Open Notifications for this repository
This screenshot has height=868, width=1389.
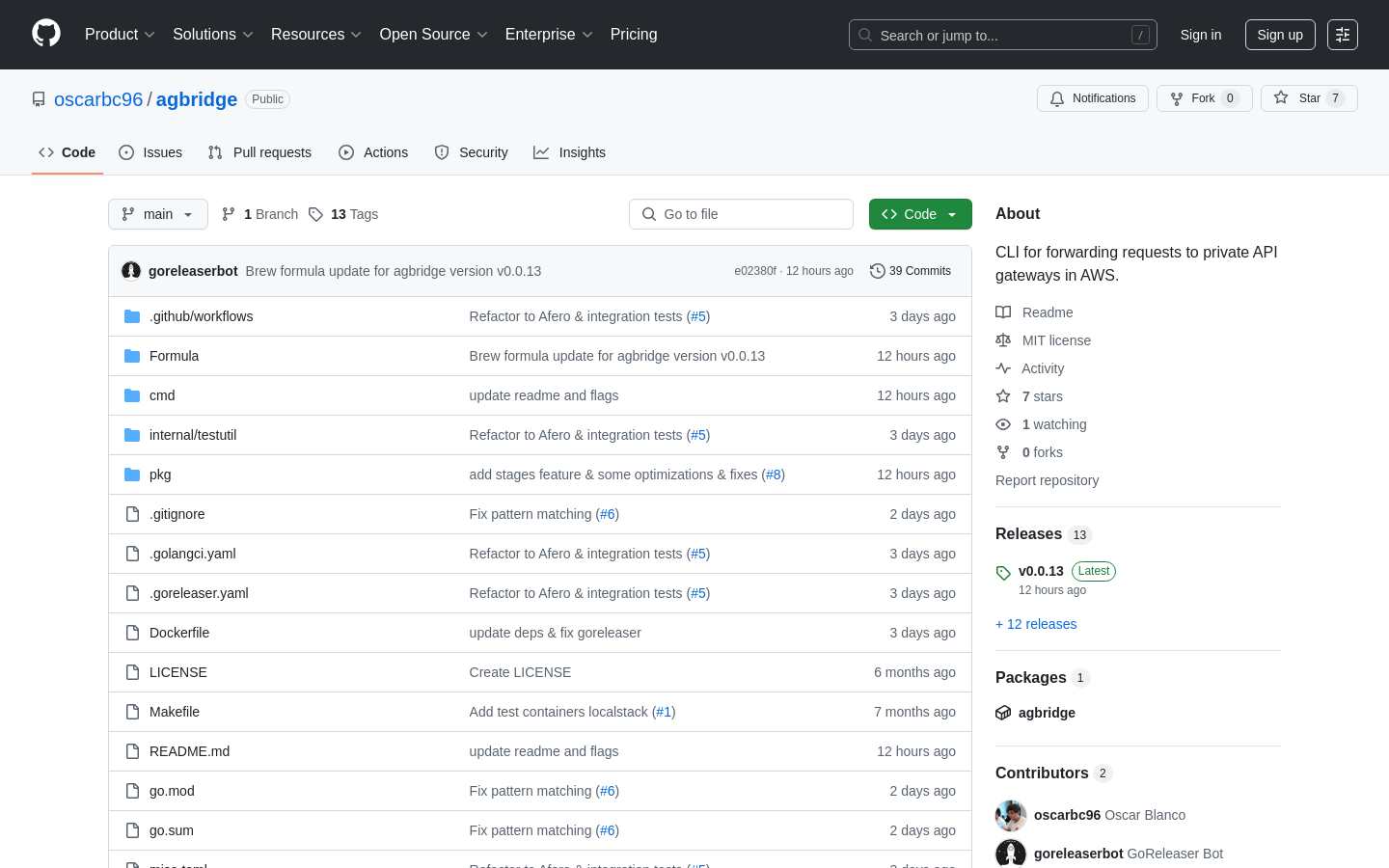pyautogui.click(x=1093, y=98)
